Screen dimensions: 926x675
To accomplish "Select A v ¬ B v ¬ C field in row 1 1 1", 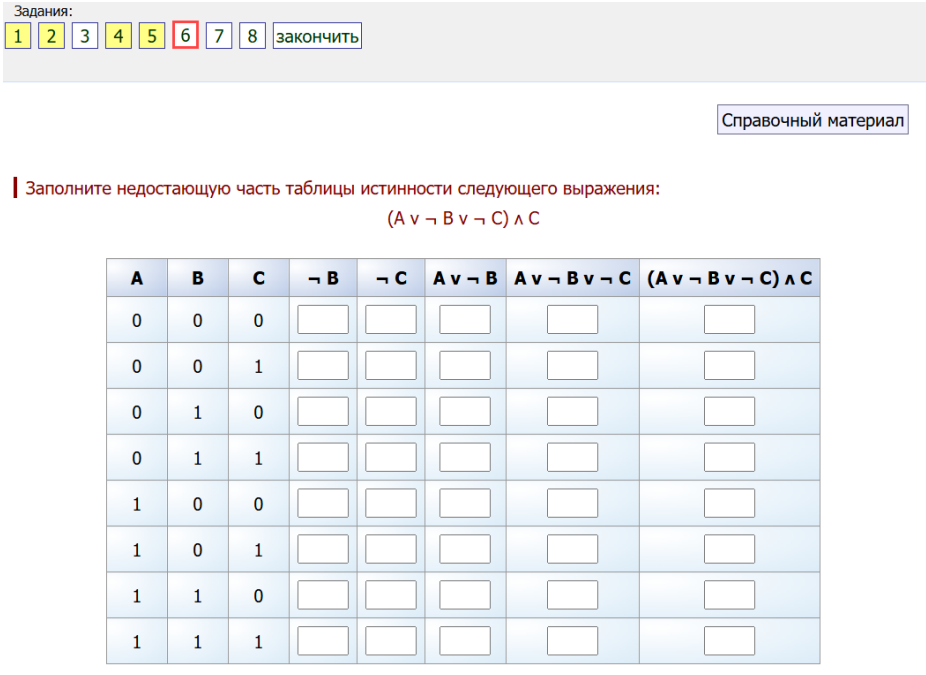I will [572, 641].
